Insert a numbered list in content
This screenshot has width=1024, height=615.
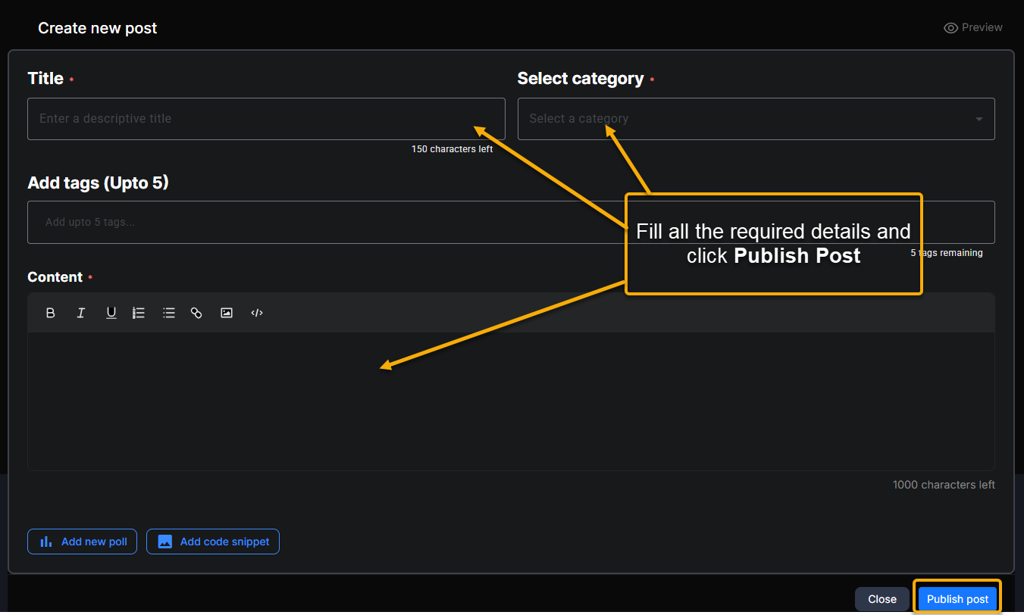[x=139, y=313]
